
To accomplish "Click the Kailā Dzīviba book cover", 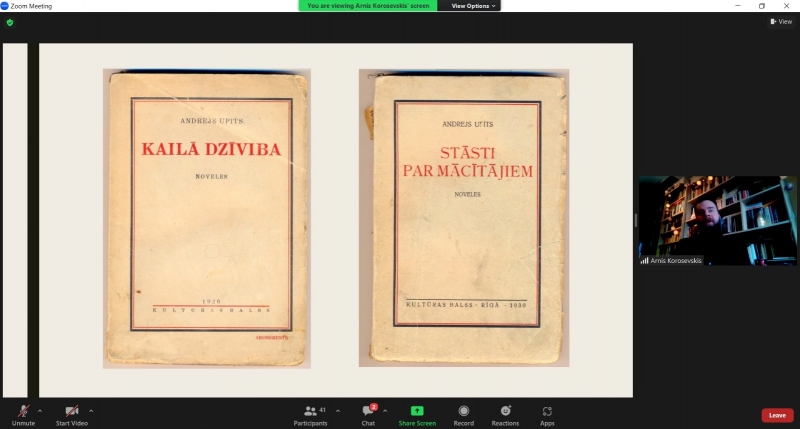I will pyautogui.click(x=207, y=218).
